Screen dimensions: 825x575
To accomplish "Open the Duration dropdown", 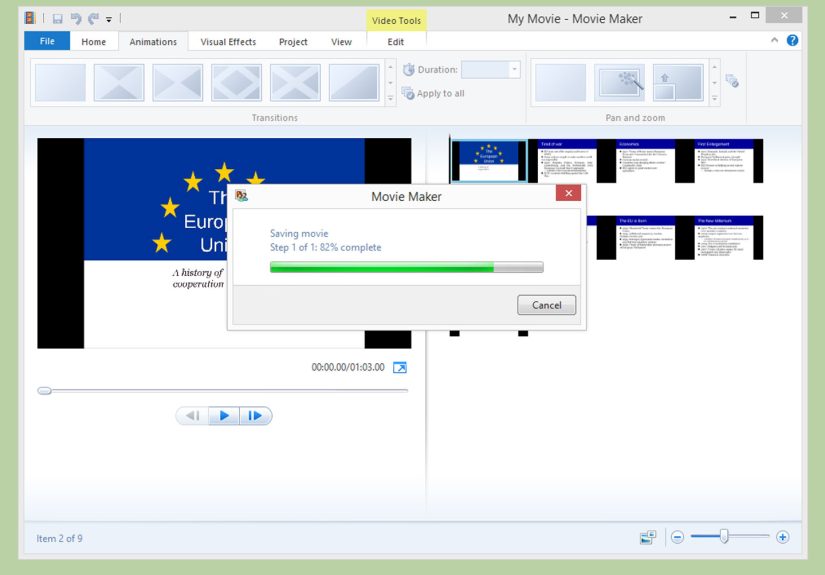I will (515, 69).
